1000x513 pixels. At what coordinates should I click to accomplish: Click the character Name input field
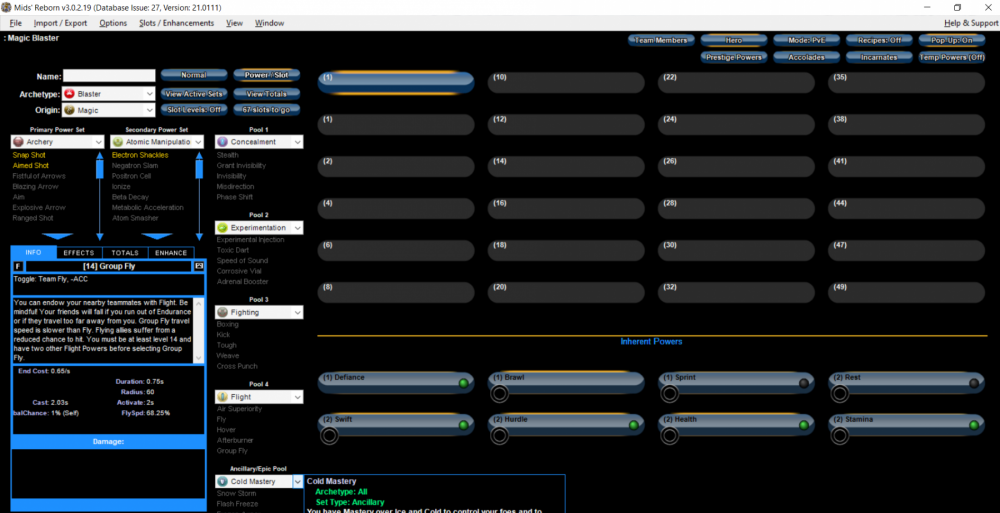(x=109, y=76)
